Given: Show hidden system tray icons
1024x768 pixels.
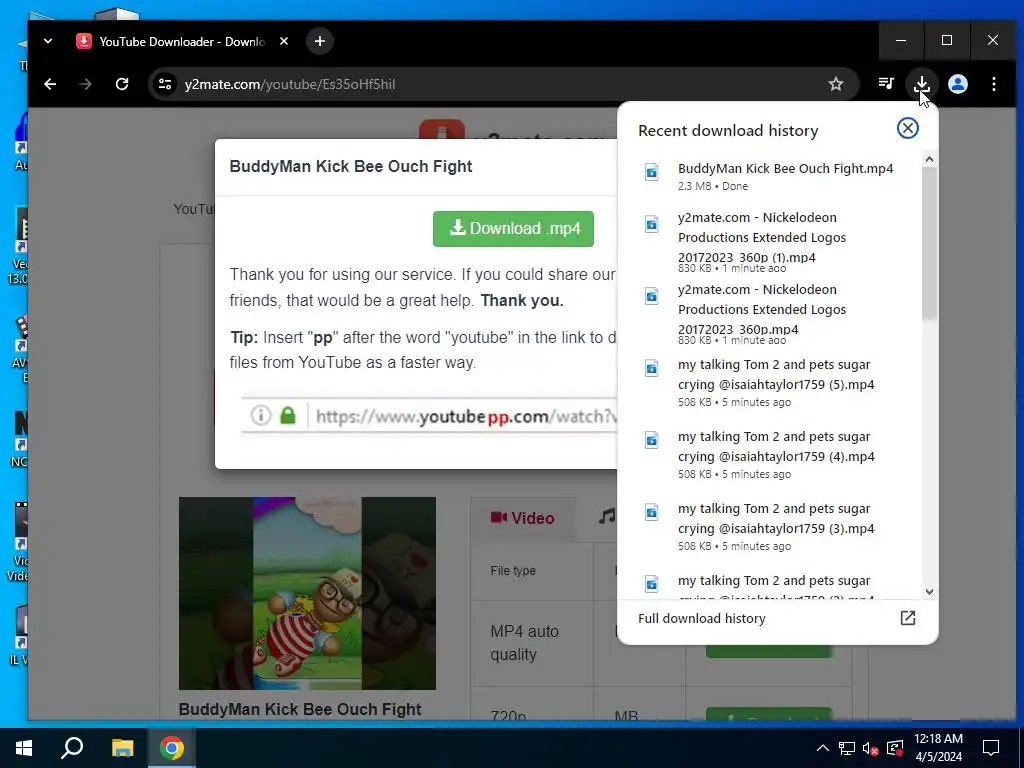Looking at the screenshot, I should click(x=822, y=748).
